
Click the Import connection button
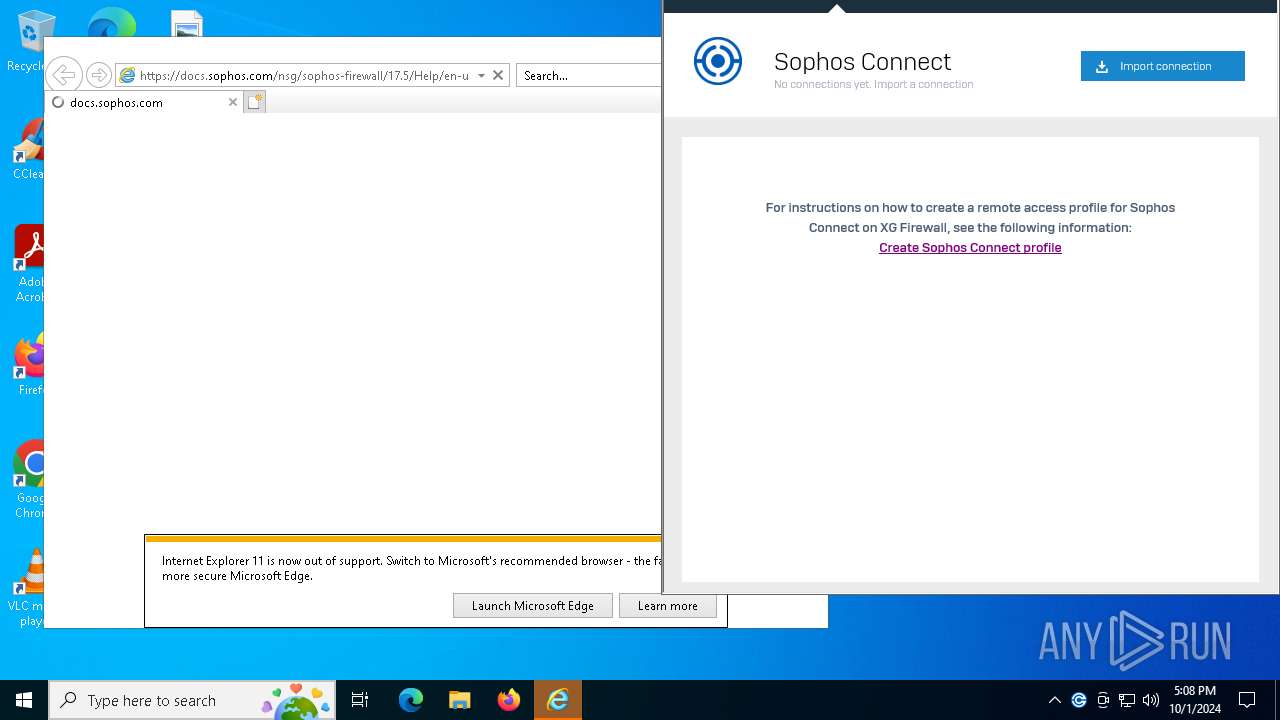click(1162, 66)
